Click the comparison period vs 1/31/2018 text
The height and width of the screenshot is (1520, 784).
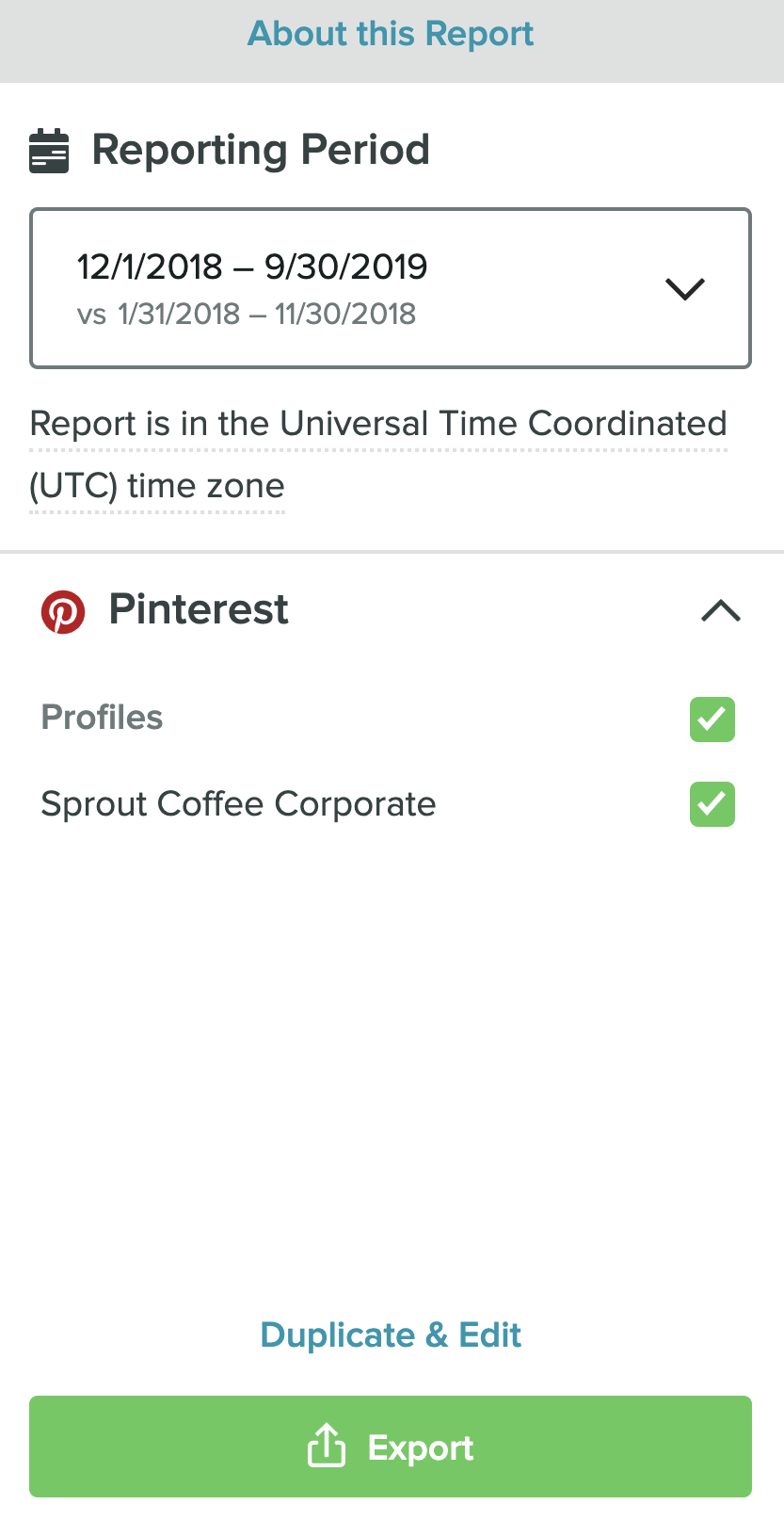pyautogui.click(x=247, y=314)
